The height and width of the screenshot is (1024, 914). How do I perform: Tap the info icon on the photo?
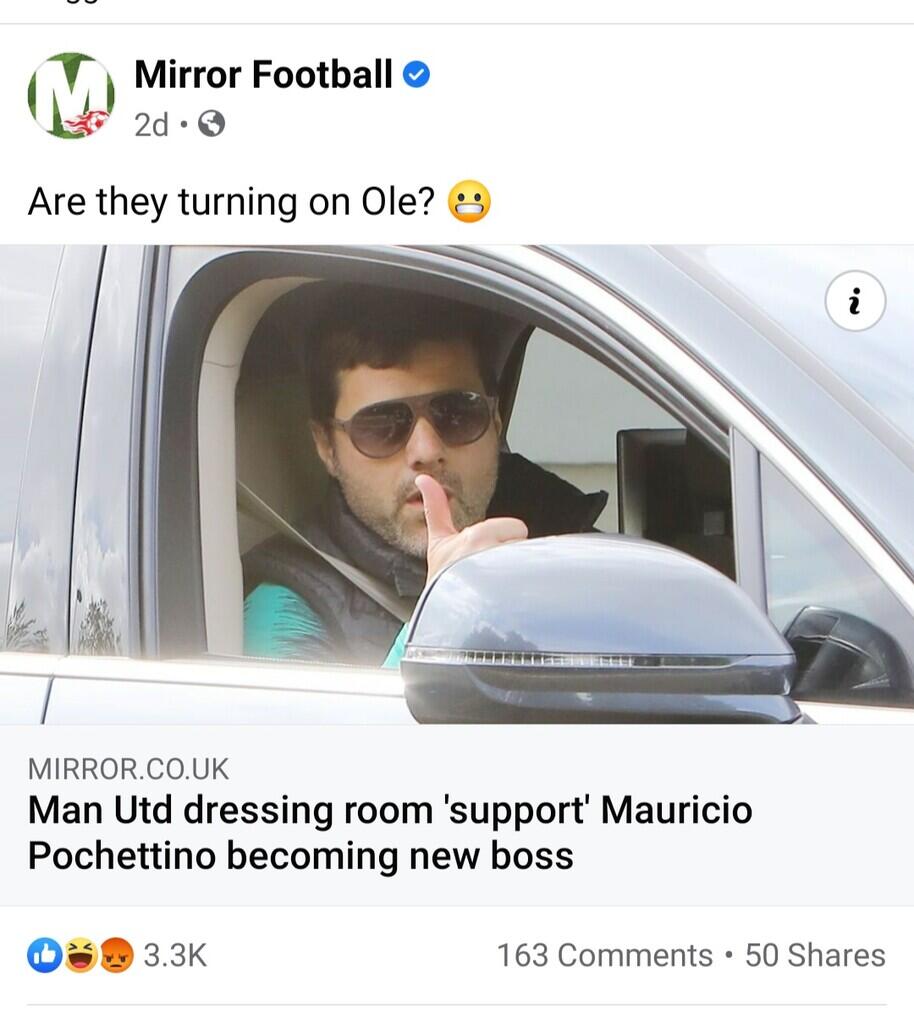click(x=856, y=300)
